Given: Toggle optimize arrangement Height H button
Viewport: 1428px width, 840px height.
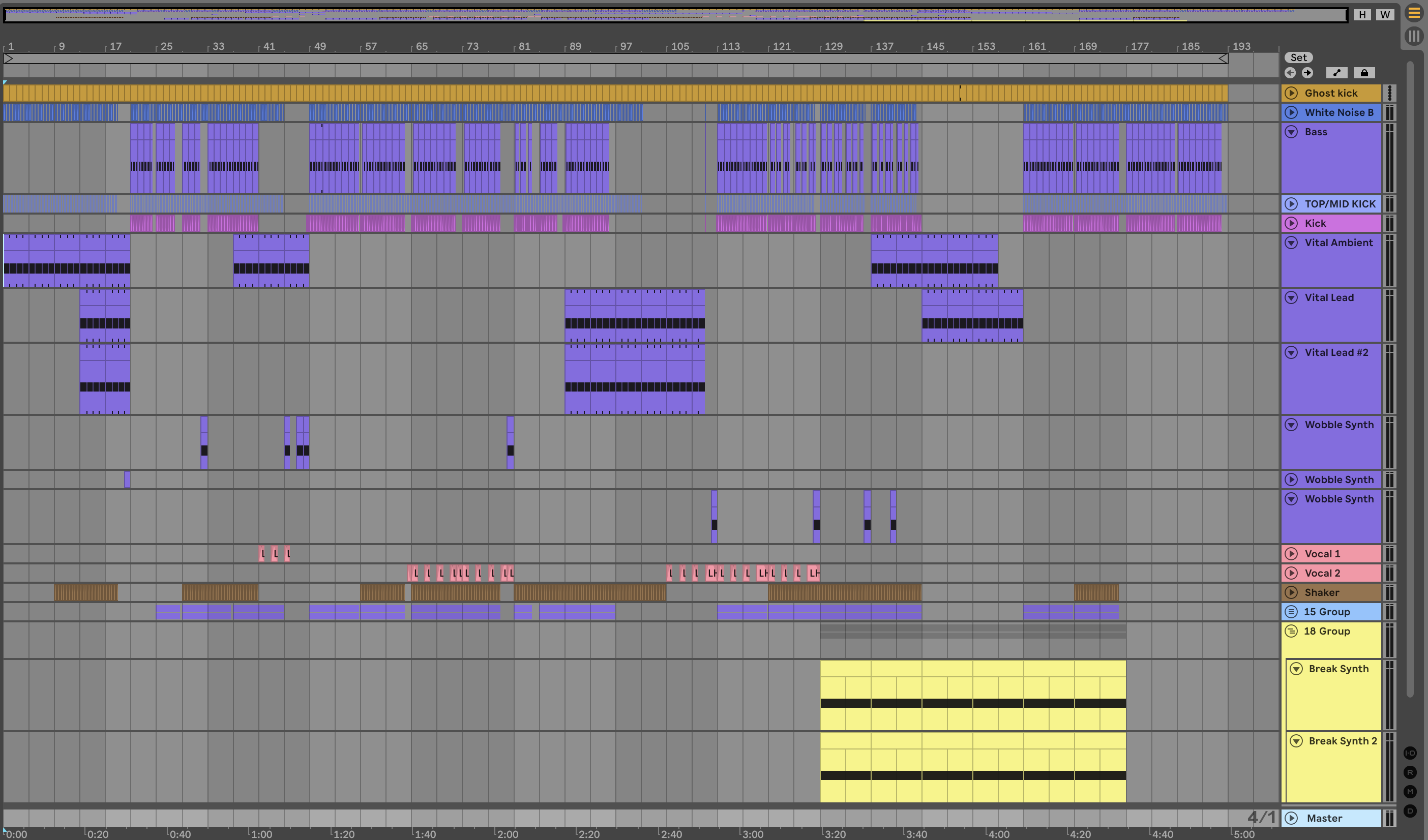Looking at the screenshot, I should 1362,15.
